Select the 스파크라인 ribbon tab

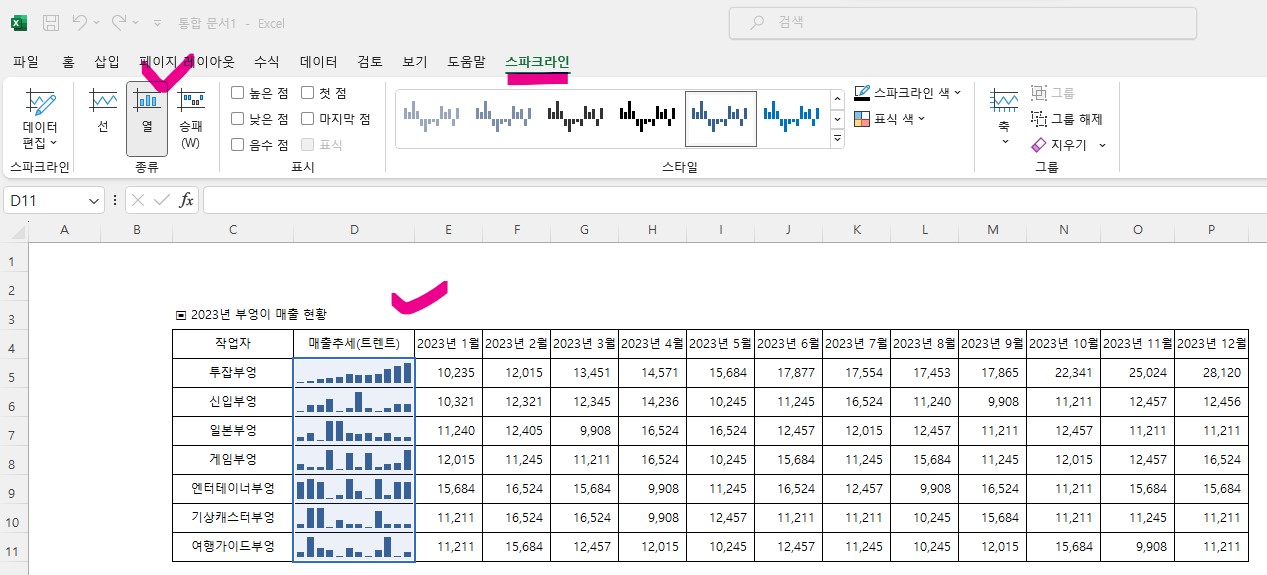(538, 62)
